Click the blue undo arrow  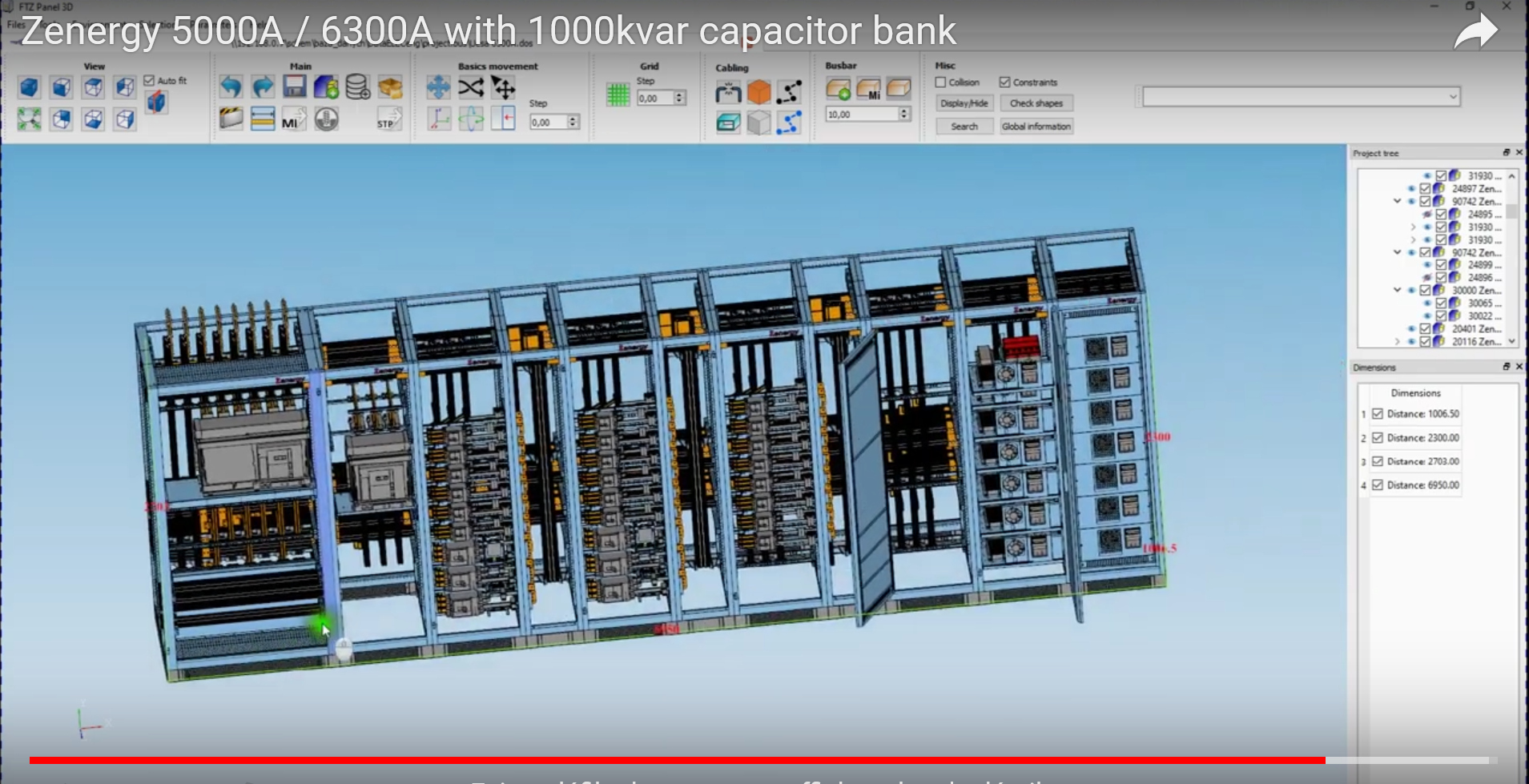coord(231,86)
